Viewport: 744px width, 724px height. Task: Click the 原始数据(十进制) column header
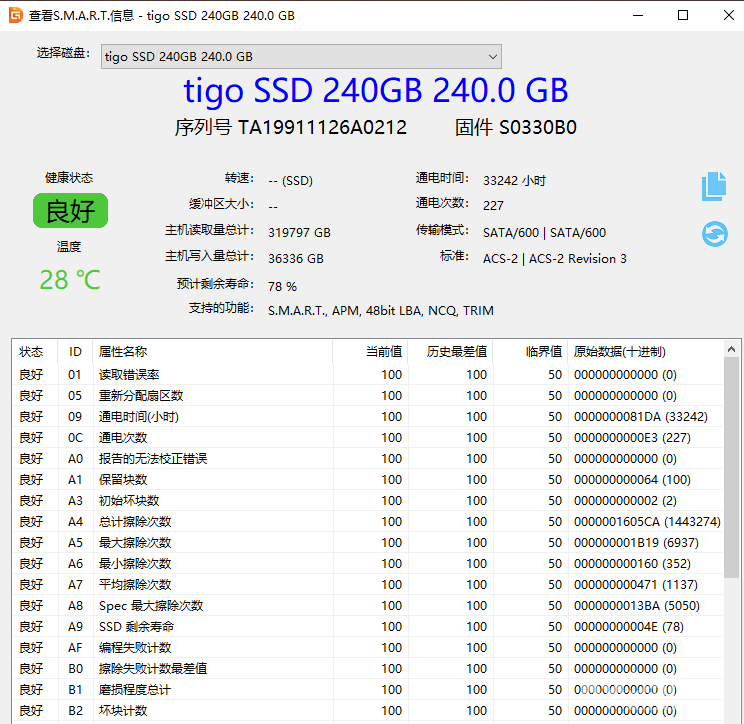point(620,352)
